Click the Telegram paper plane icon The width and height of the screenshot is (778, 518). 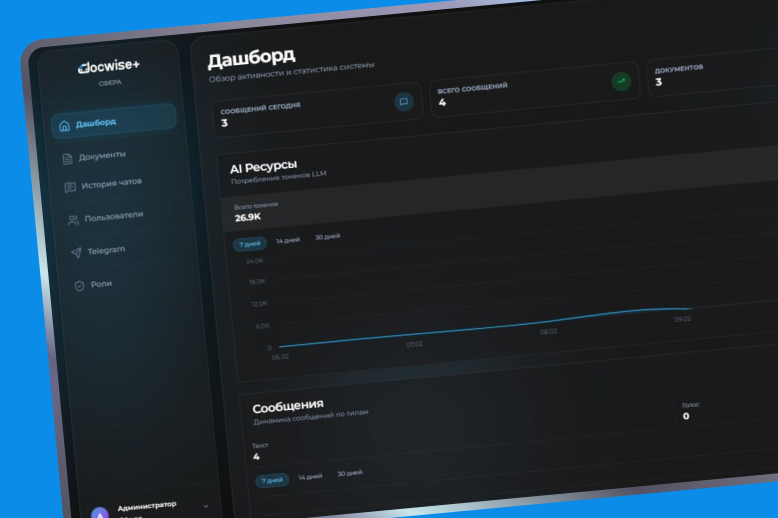(76, 252)
